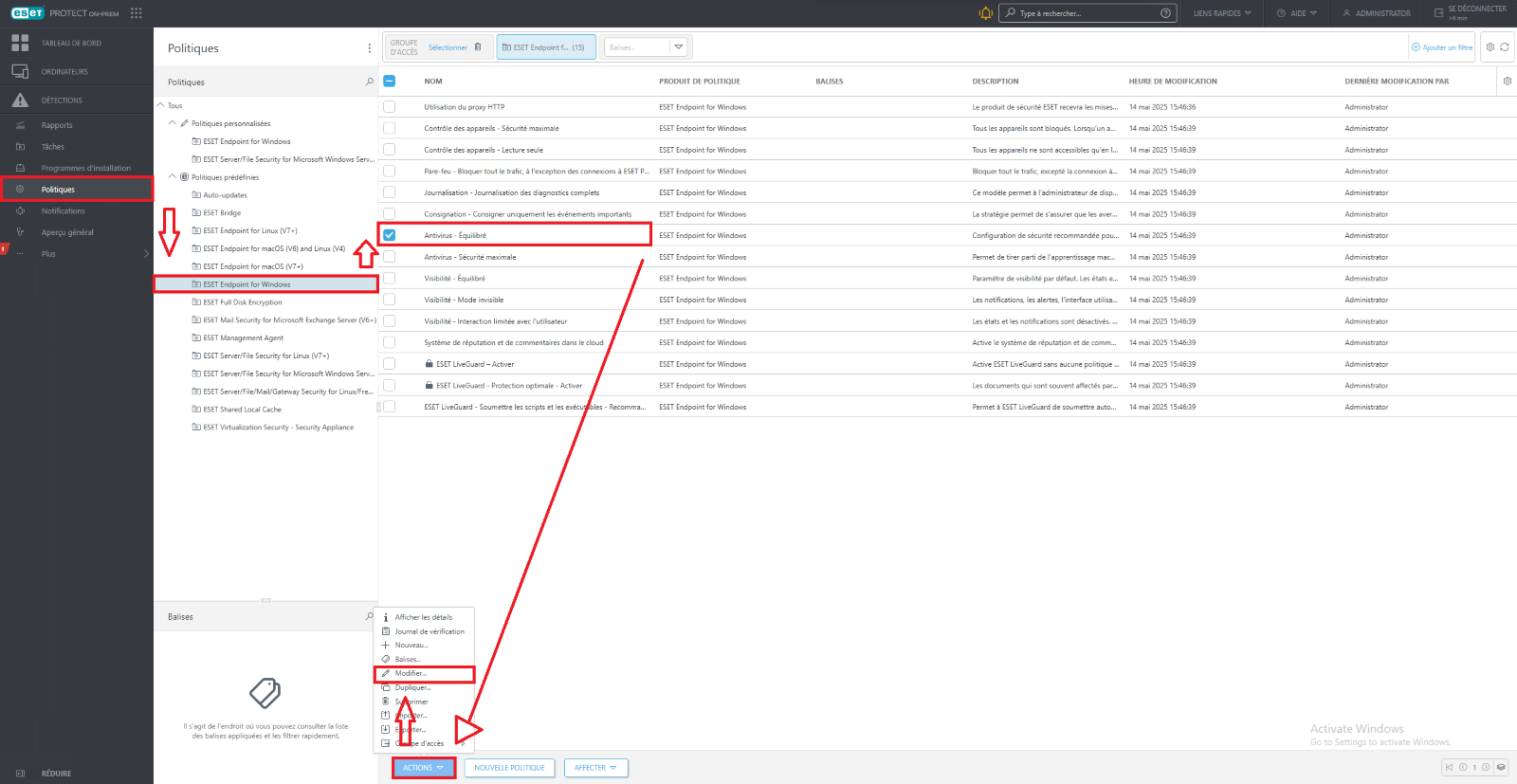This screenshot has height=784, width=1517.
Task: Open Ordinateurs from the sidebar
Action: click(x=64, y=72)
